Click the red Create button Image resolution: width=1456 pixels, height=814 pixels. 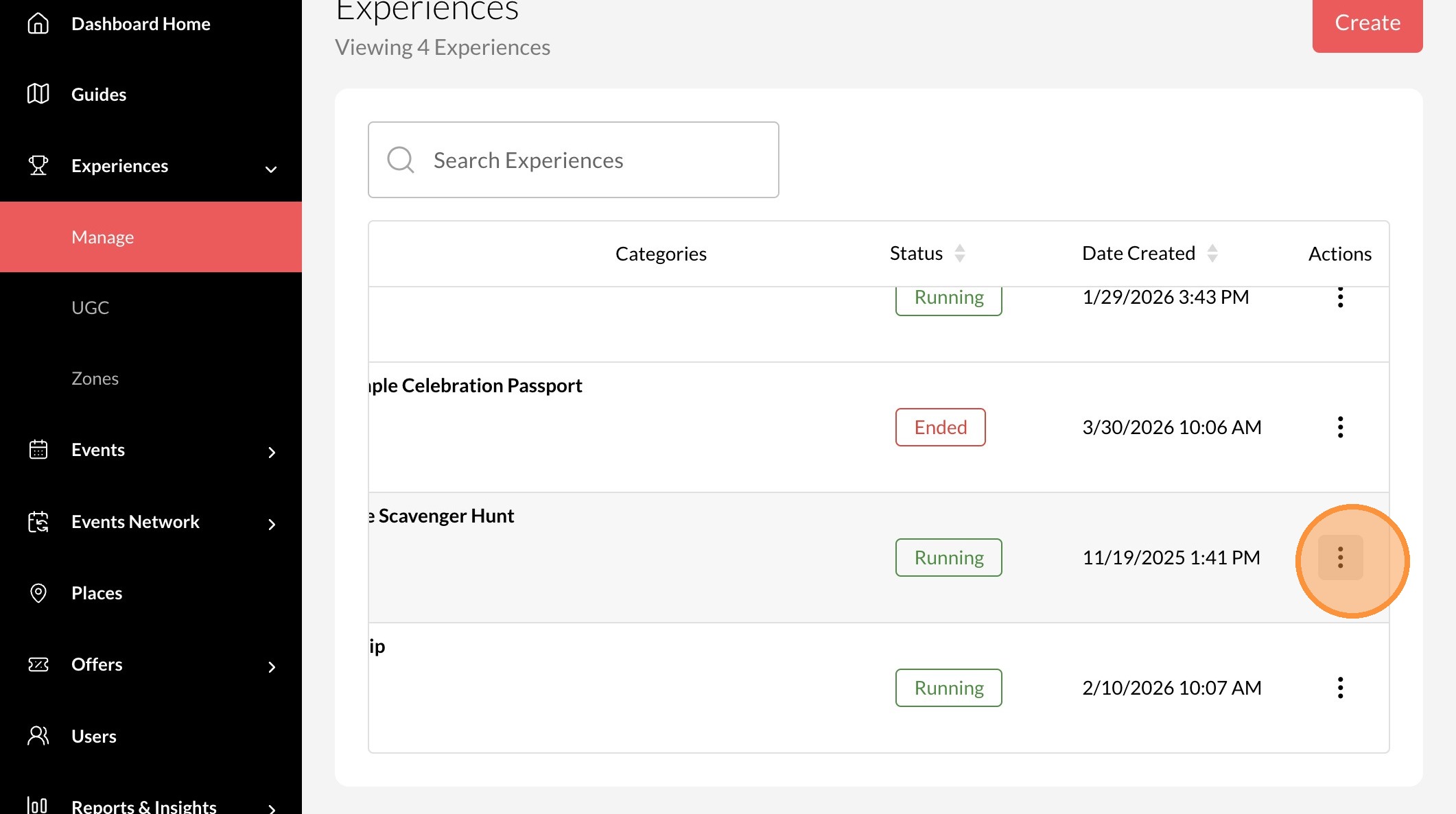point(1367,23)
